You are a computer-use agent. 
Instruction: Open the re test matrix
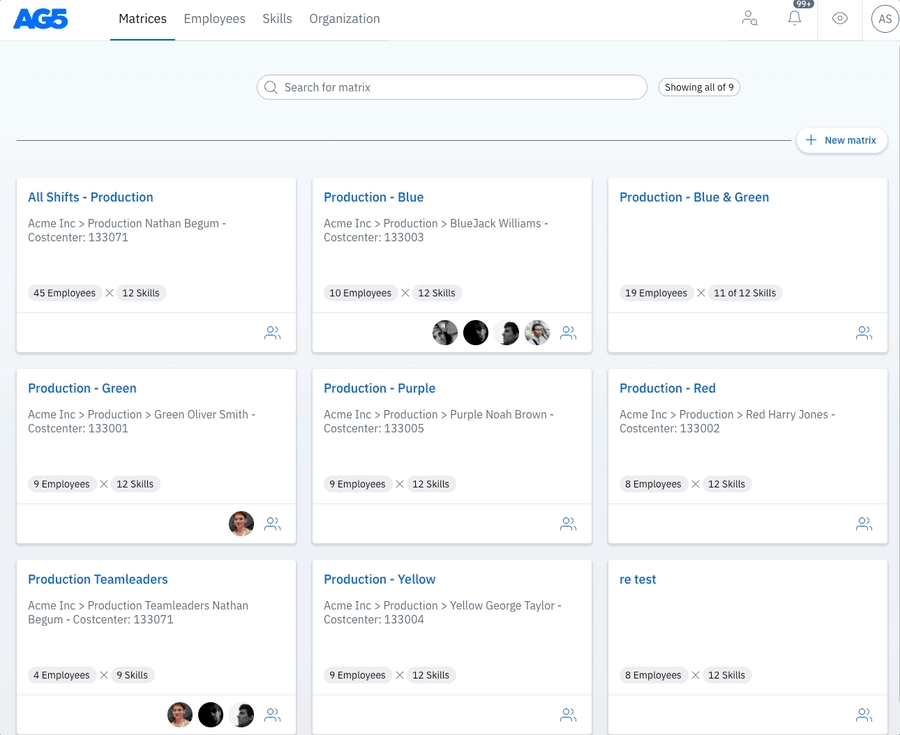coord(638,580)
